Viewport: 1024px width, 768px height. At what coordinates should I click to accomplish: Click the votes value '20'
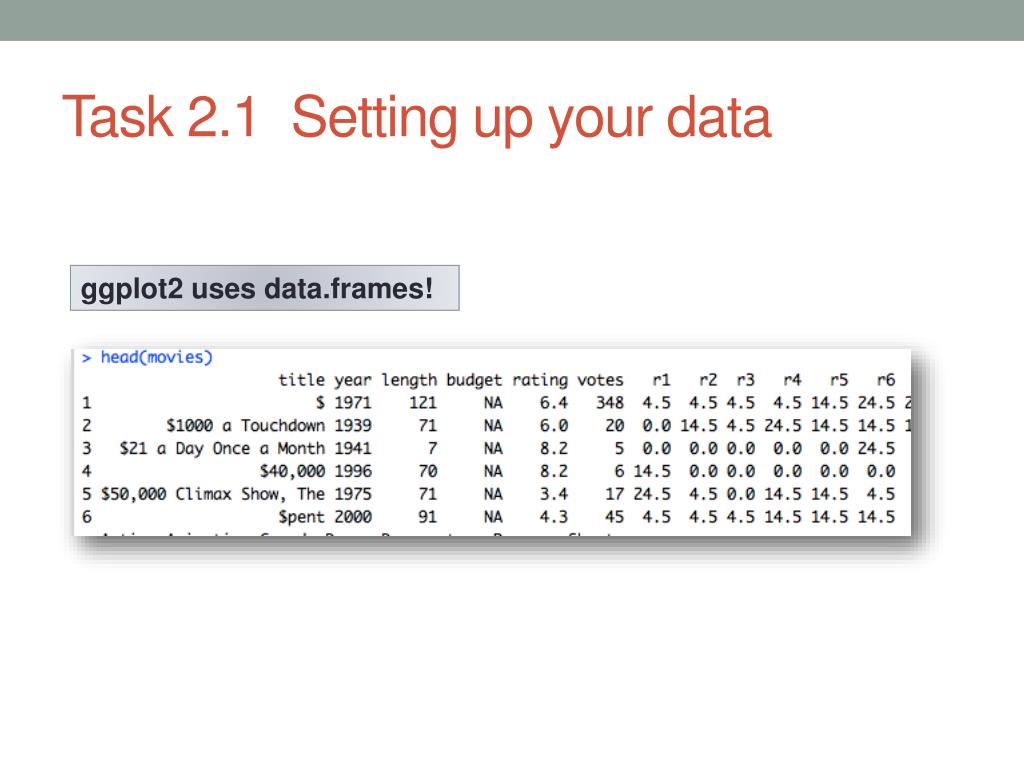[x=615, y=426]
